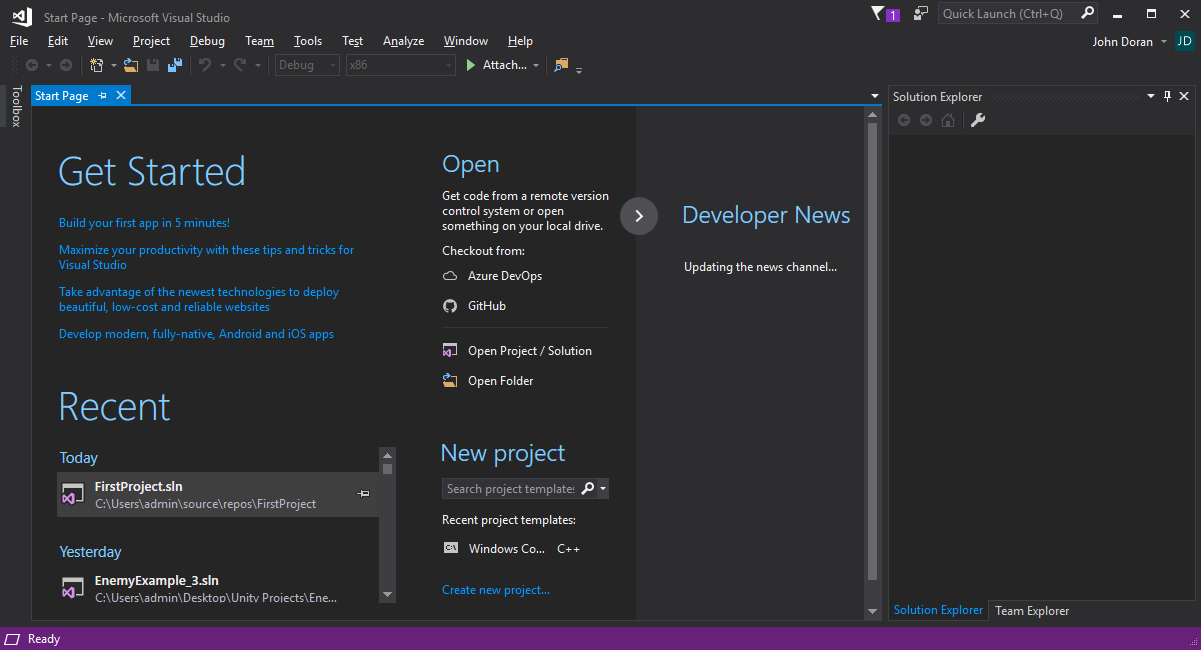Switch to the Team Explorer tab

click(x=1032, y=611)
